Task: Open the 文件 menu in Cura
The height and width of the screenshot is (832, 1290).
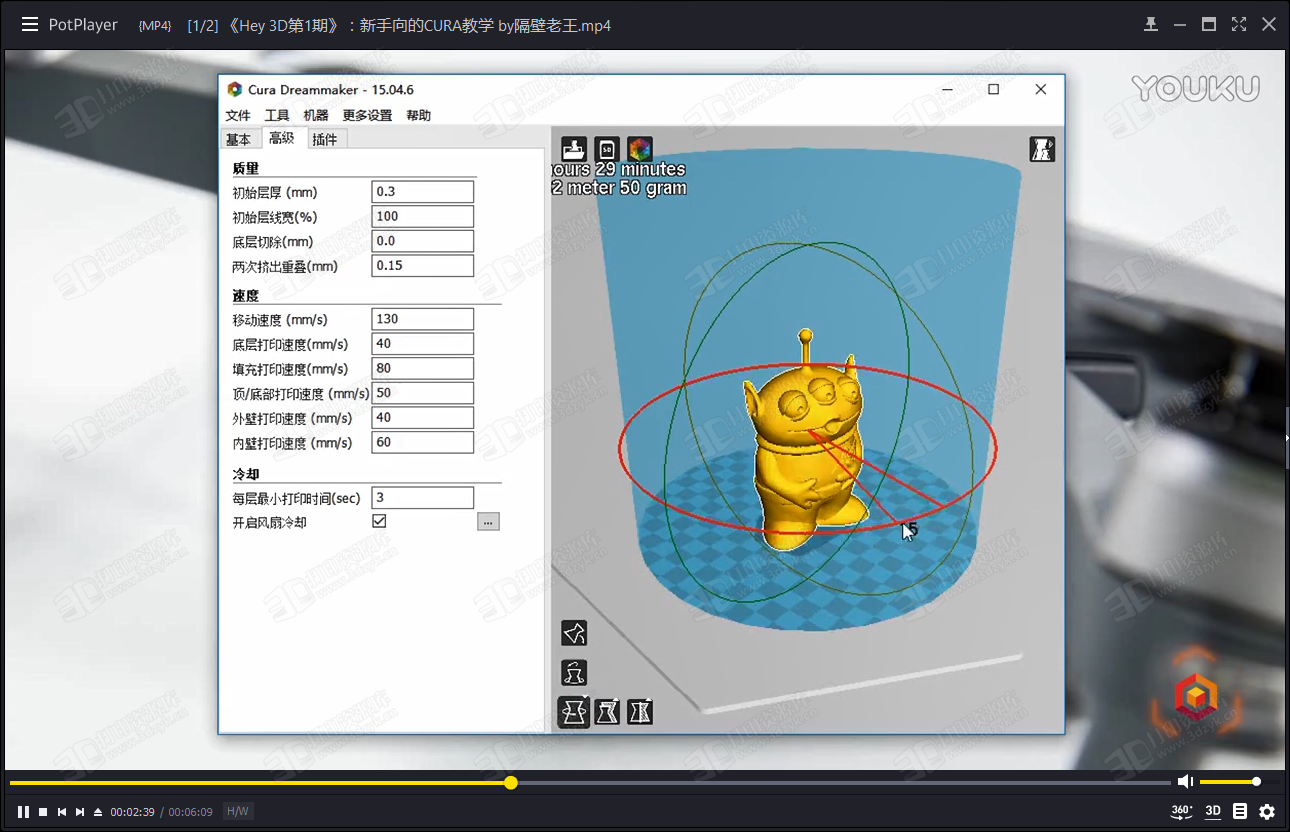Action: click(238, 116)
